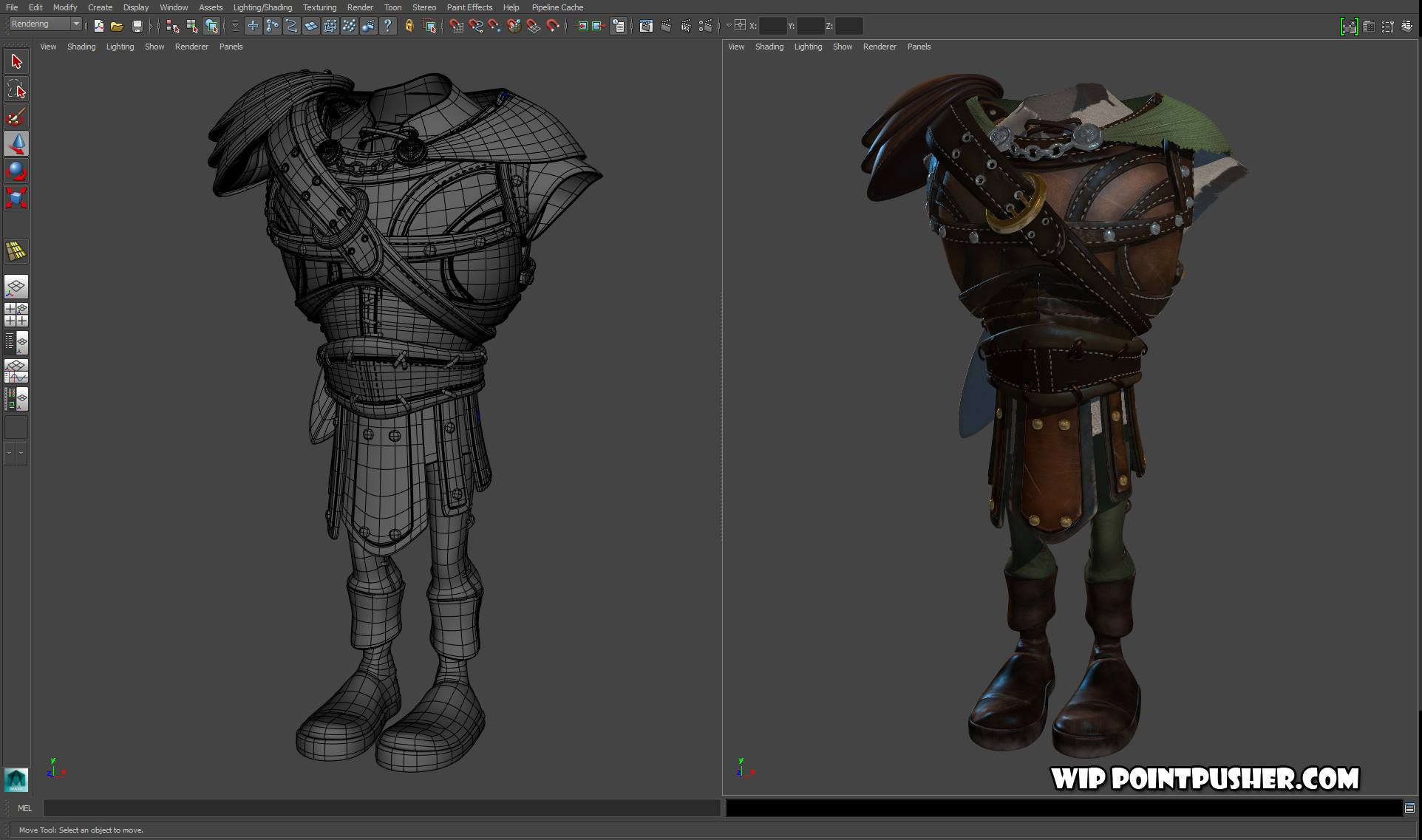Open the Pipeline Cache menu
1422x840 pixels.
557,7
